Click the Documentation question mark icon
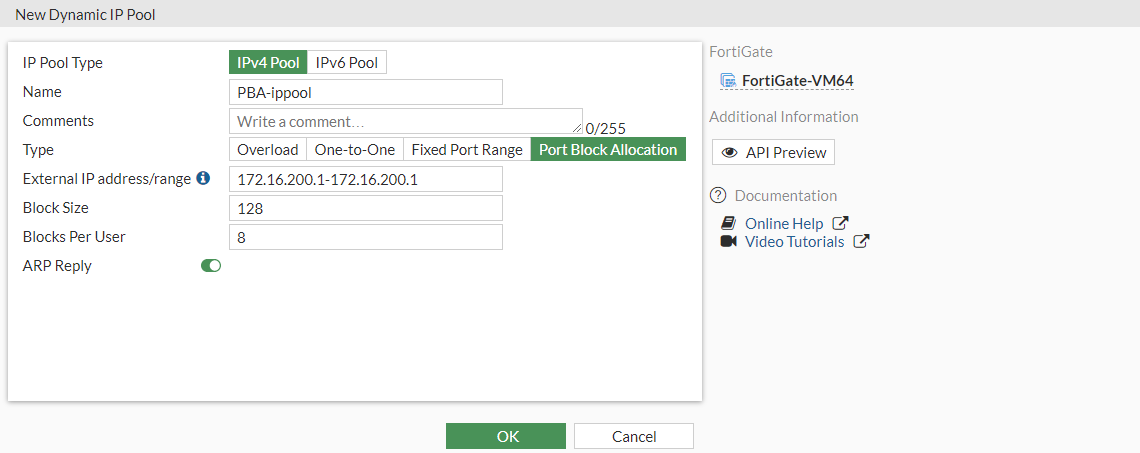Viewport: 1140px width, 453px height. [x=717, y=195]
